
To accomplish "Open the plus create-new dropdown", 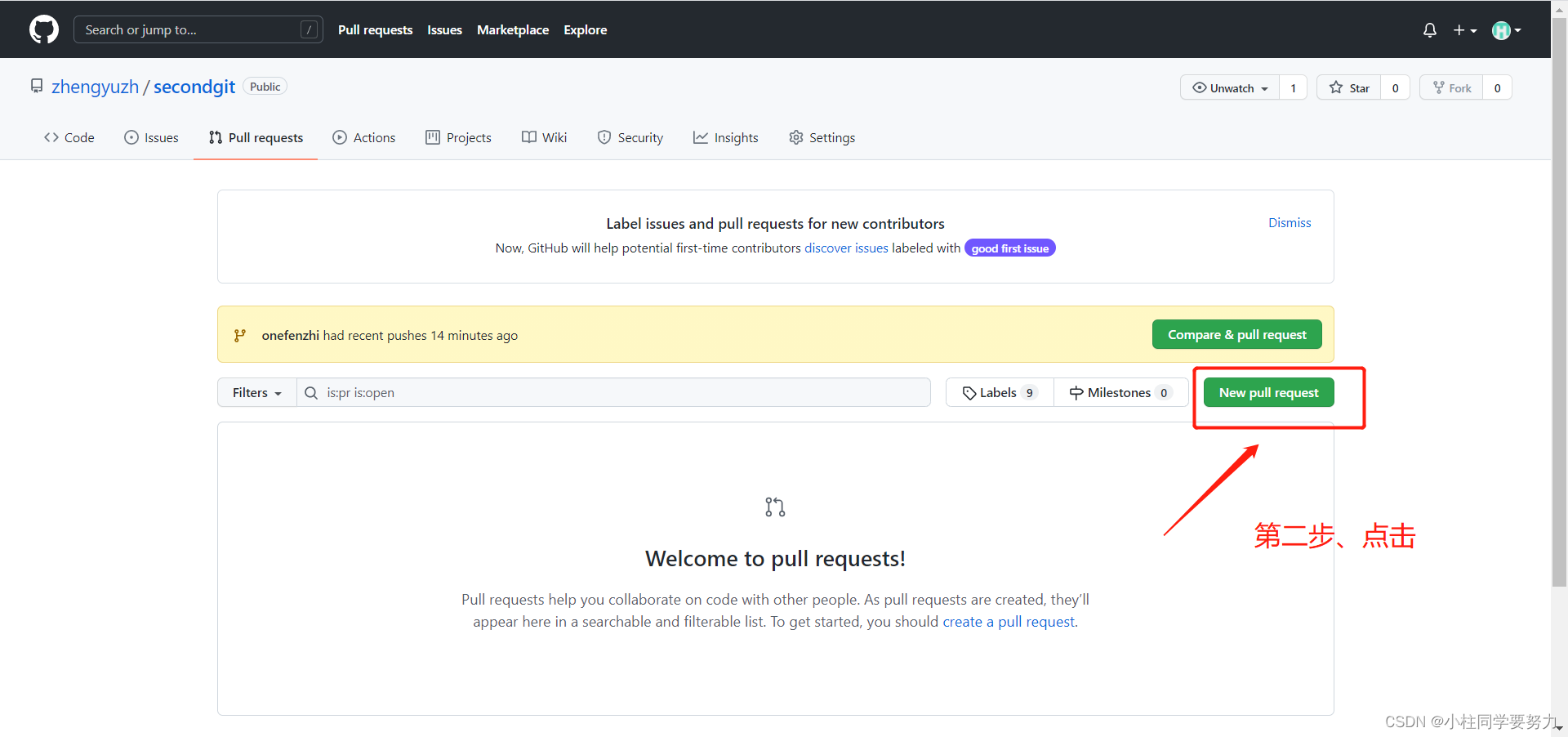I will tap(1464, 30).
